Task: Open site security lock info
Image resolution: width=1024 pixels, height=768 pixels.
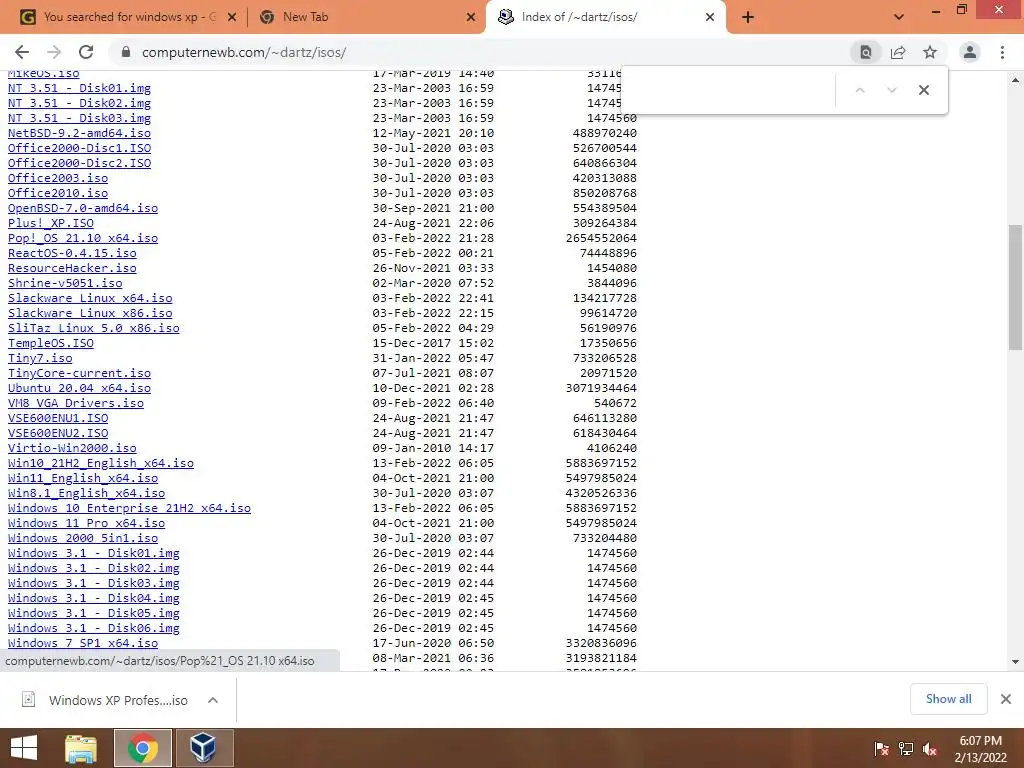Action: [126, 52]
